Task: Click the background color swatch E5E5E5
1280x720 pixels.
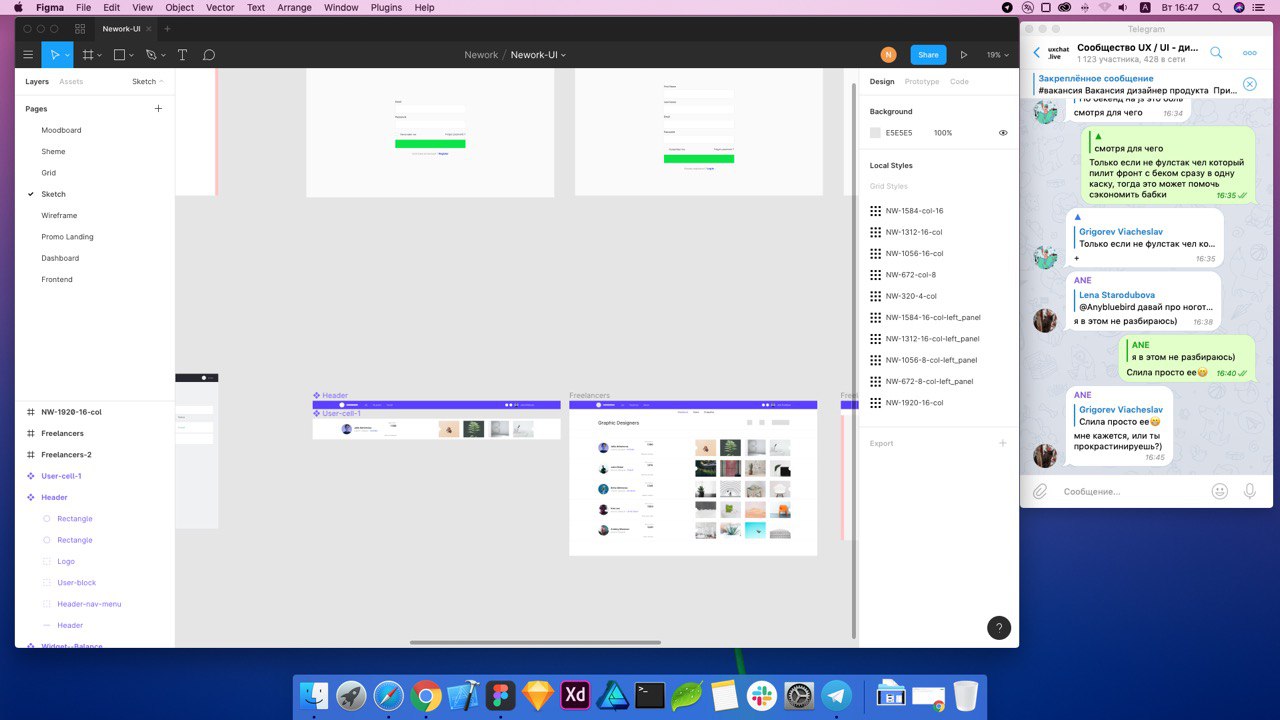Action: [x=875, y=133]
